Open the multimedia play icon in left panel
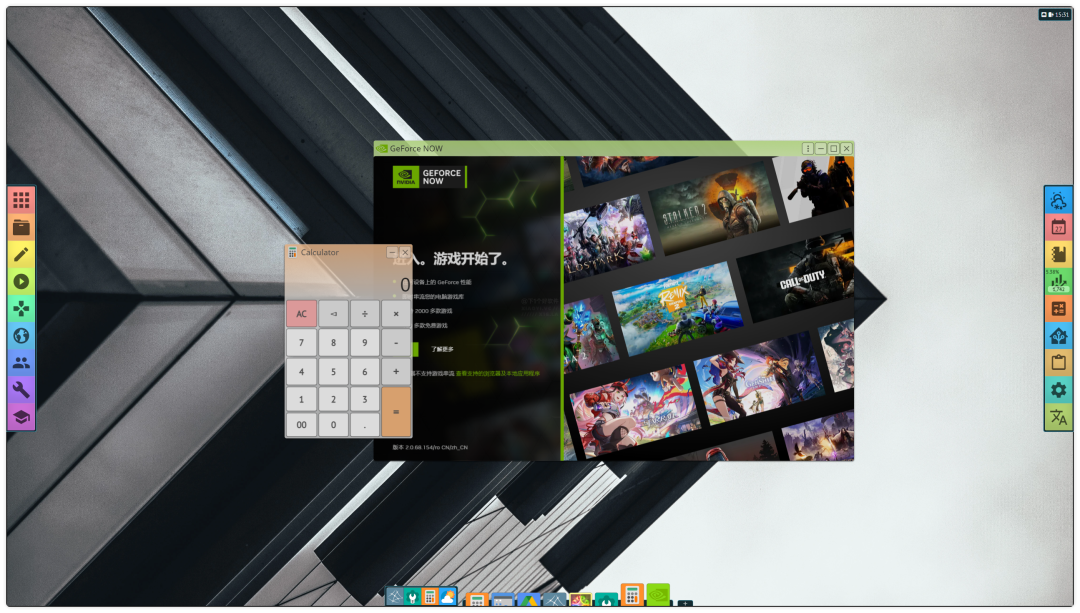 pos(21,282)
